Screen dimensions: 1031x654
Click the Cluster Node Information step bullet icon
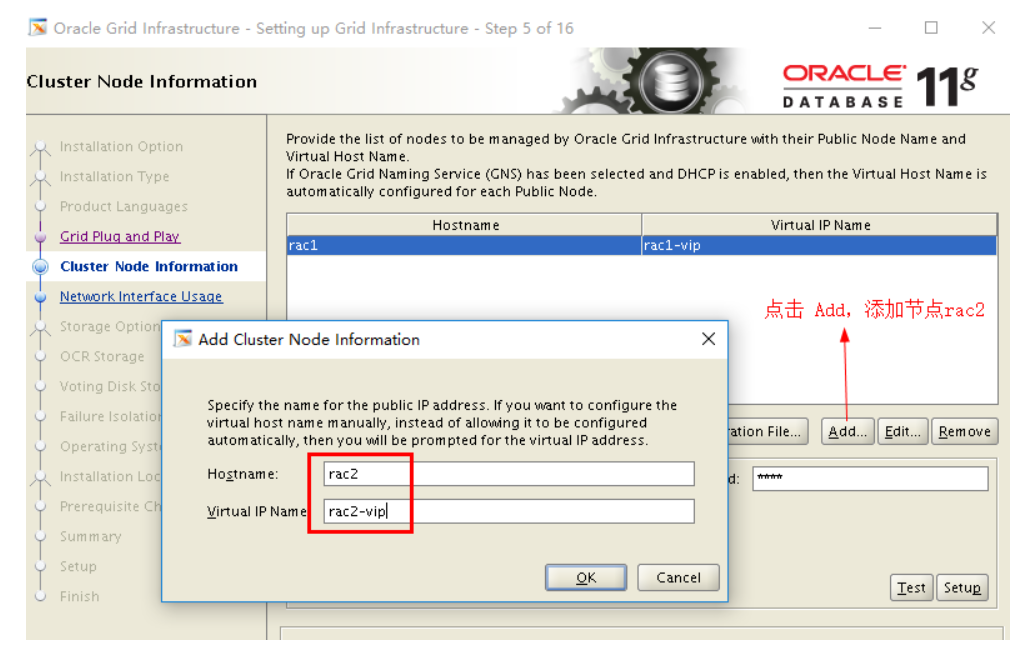coord(40,266)
